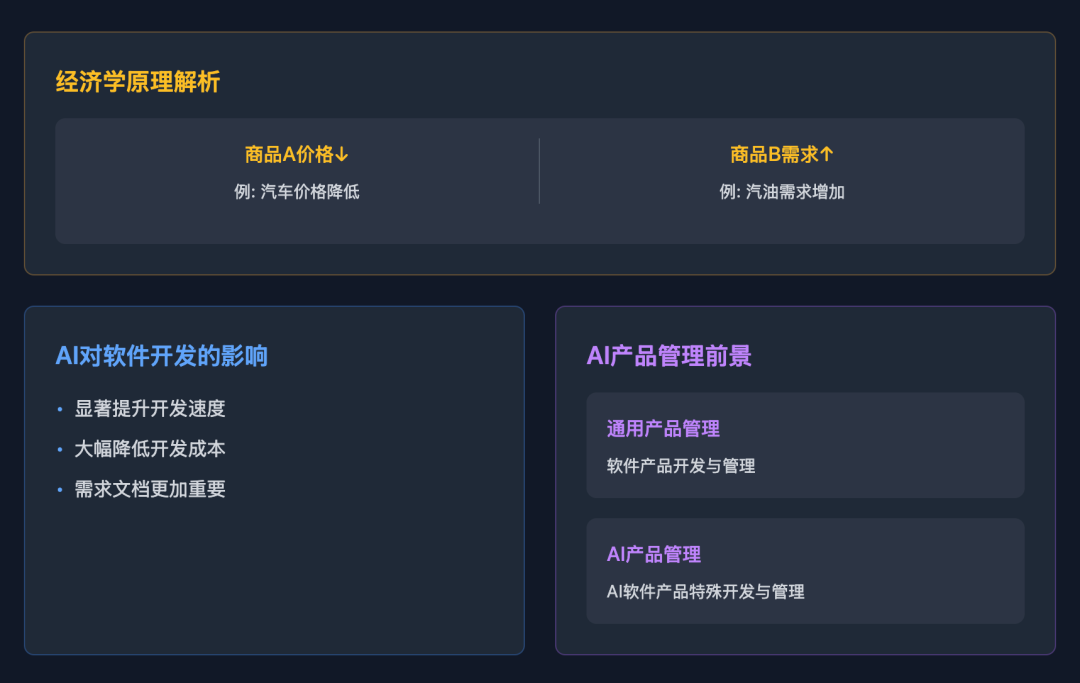Open the AI产品管理 card title
The width and height of the screenshot is (1080, 683).
654,554
